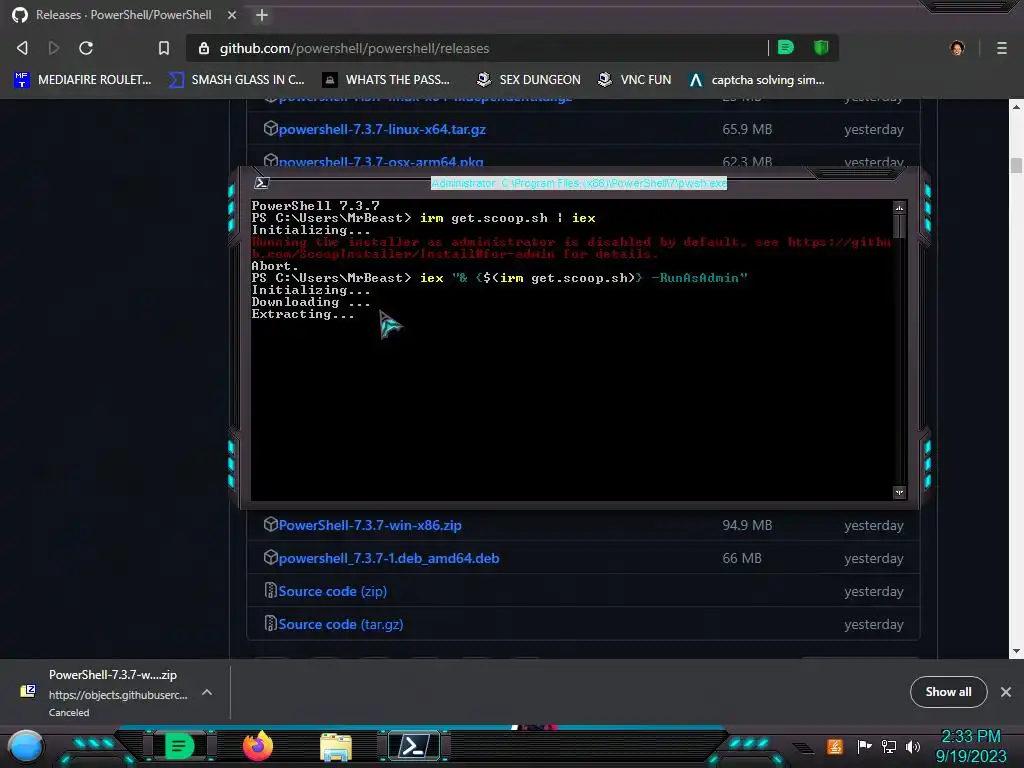Open the browser hamburger menu

coord(1002,48)
